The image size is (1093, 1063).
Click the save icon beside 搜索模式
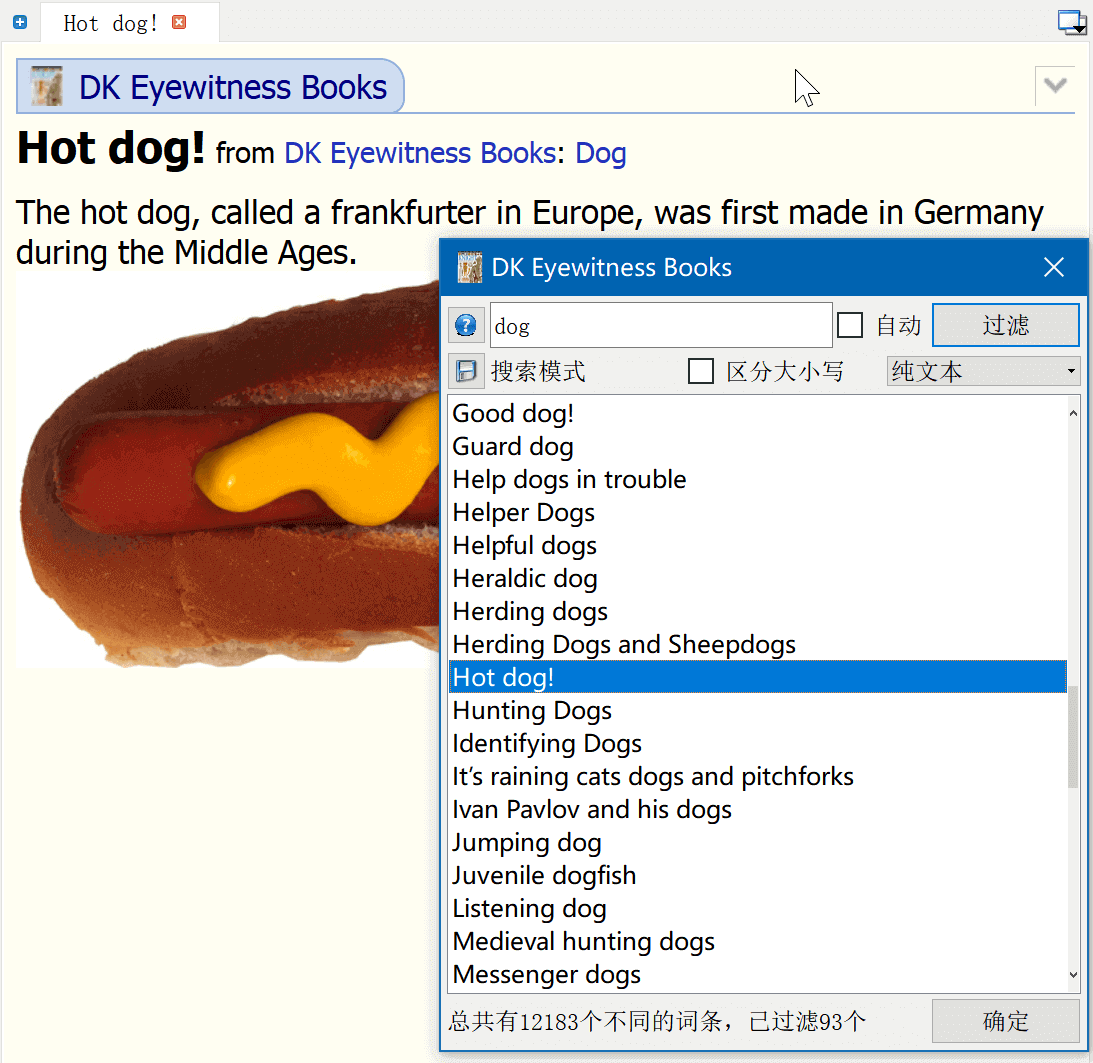point(466,371)
